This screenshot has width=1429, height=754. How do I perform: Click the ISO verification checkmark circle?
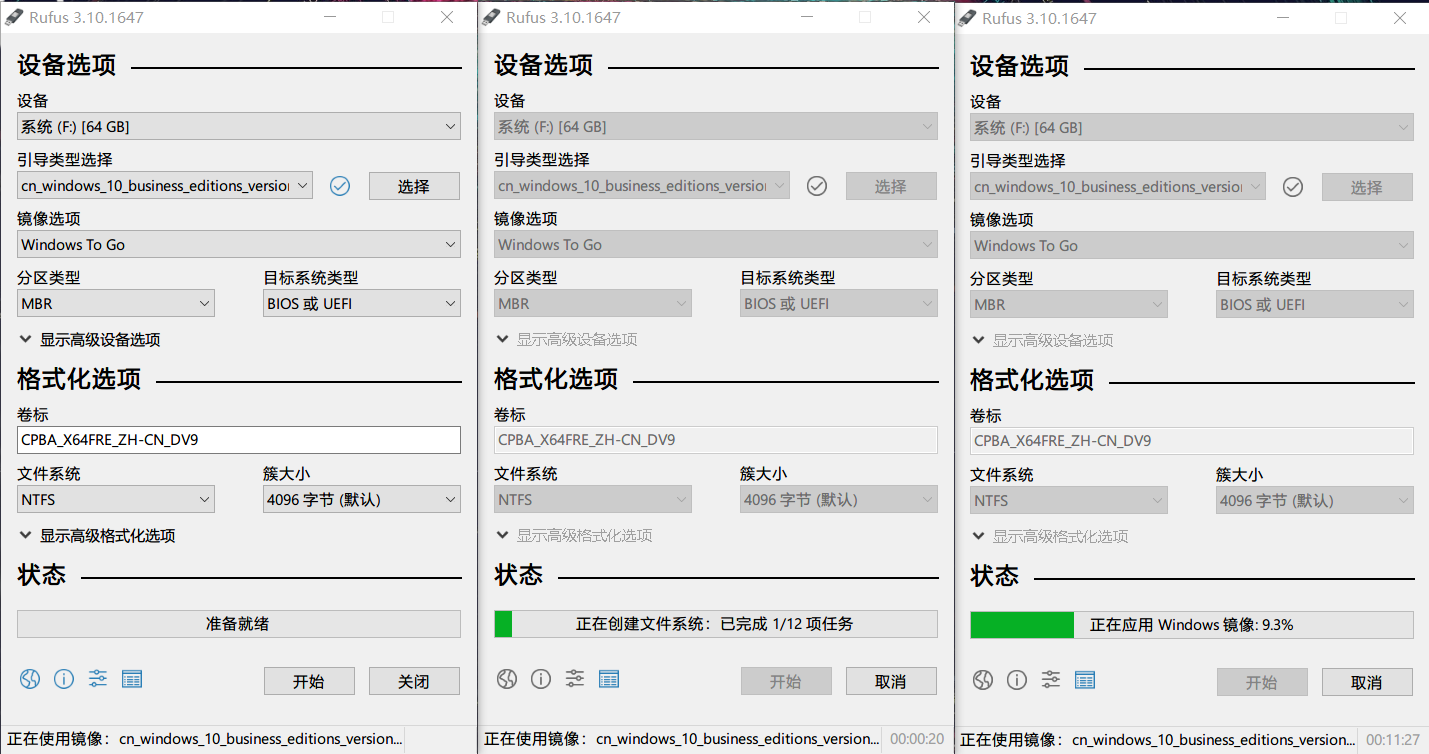coord(339,186)
